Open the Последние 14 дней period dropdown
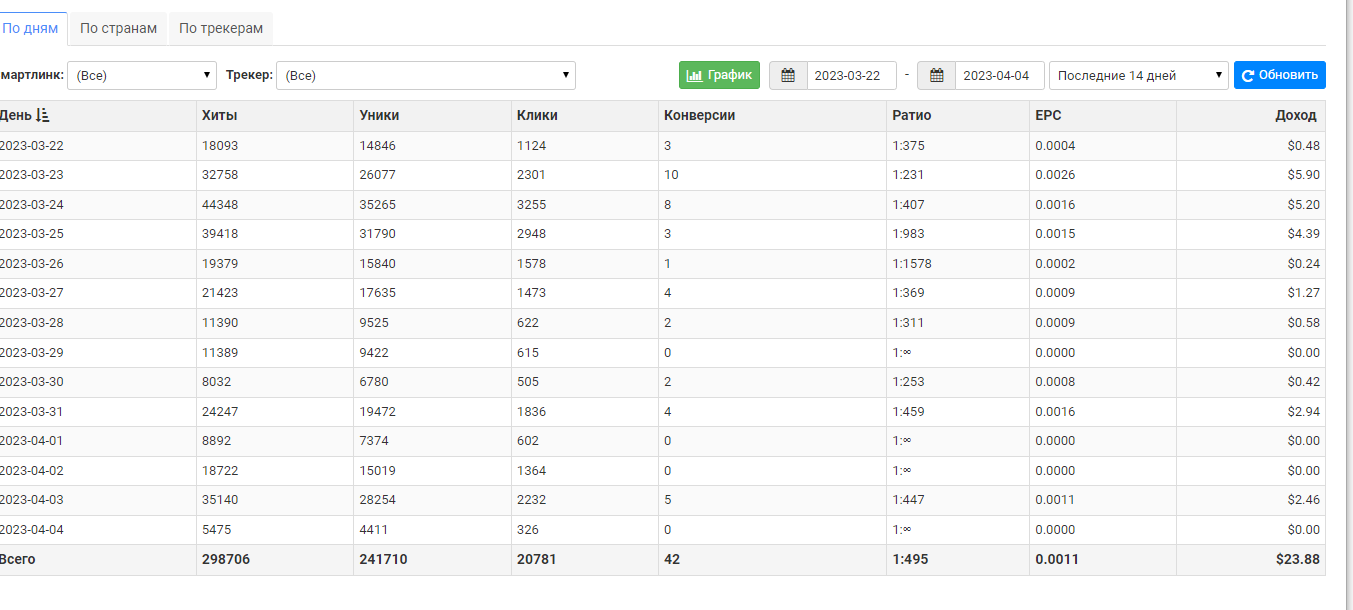The width and height of the screenshot is (1353, 610). click(1138, 75)
